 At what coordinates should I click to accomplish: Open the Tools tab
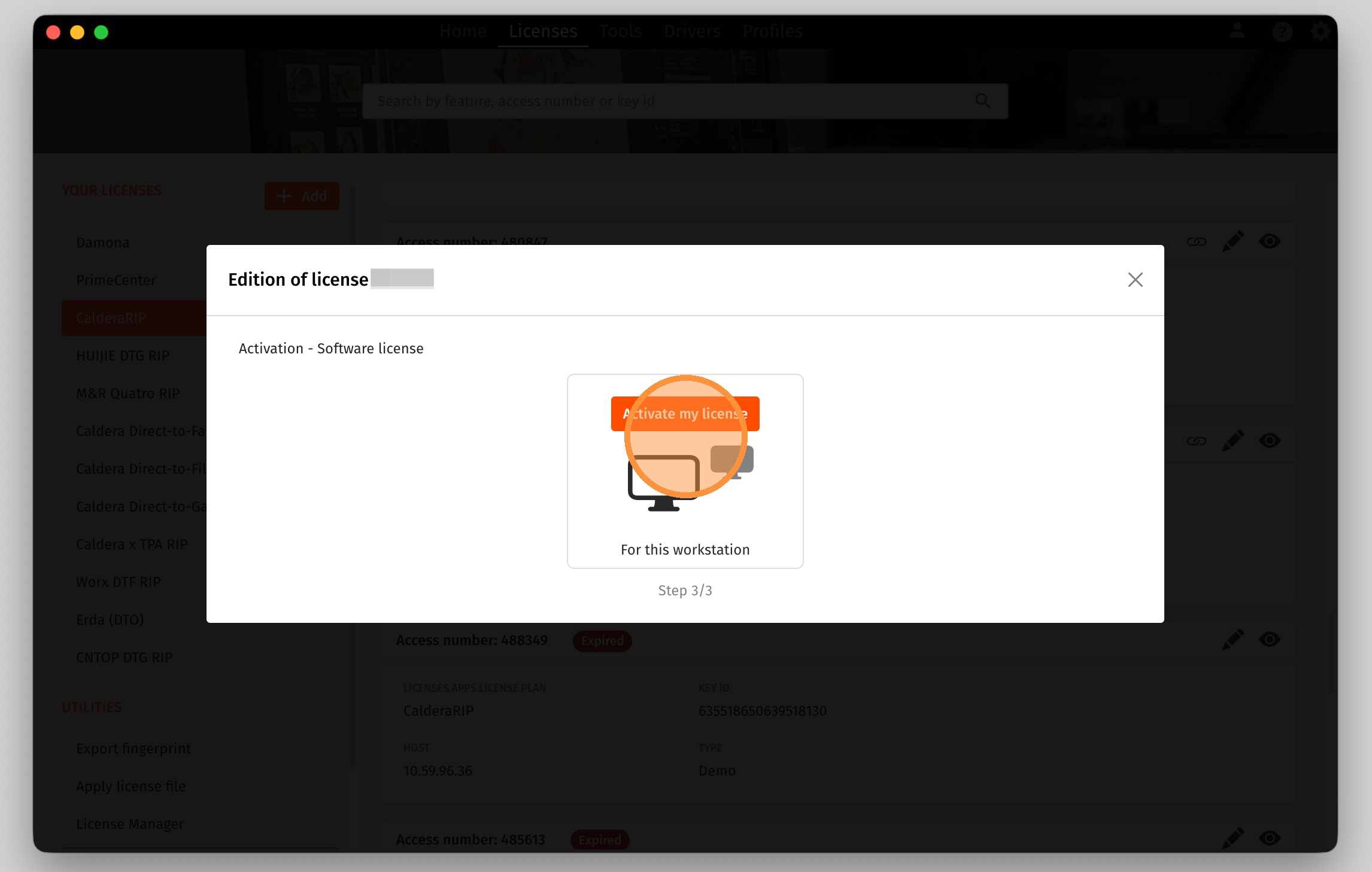pyautogui.click(x=620, y=31)
